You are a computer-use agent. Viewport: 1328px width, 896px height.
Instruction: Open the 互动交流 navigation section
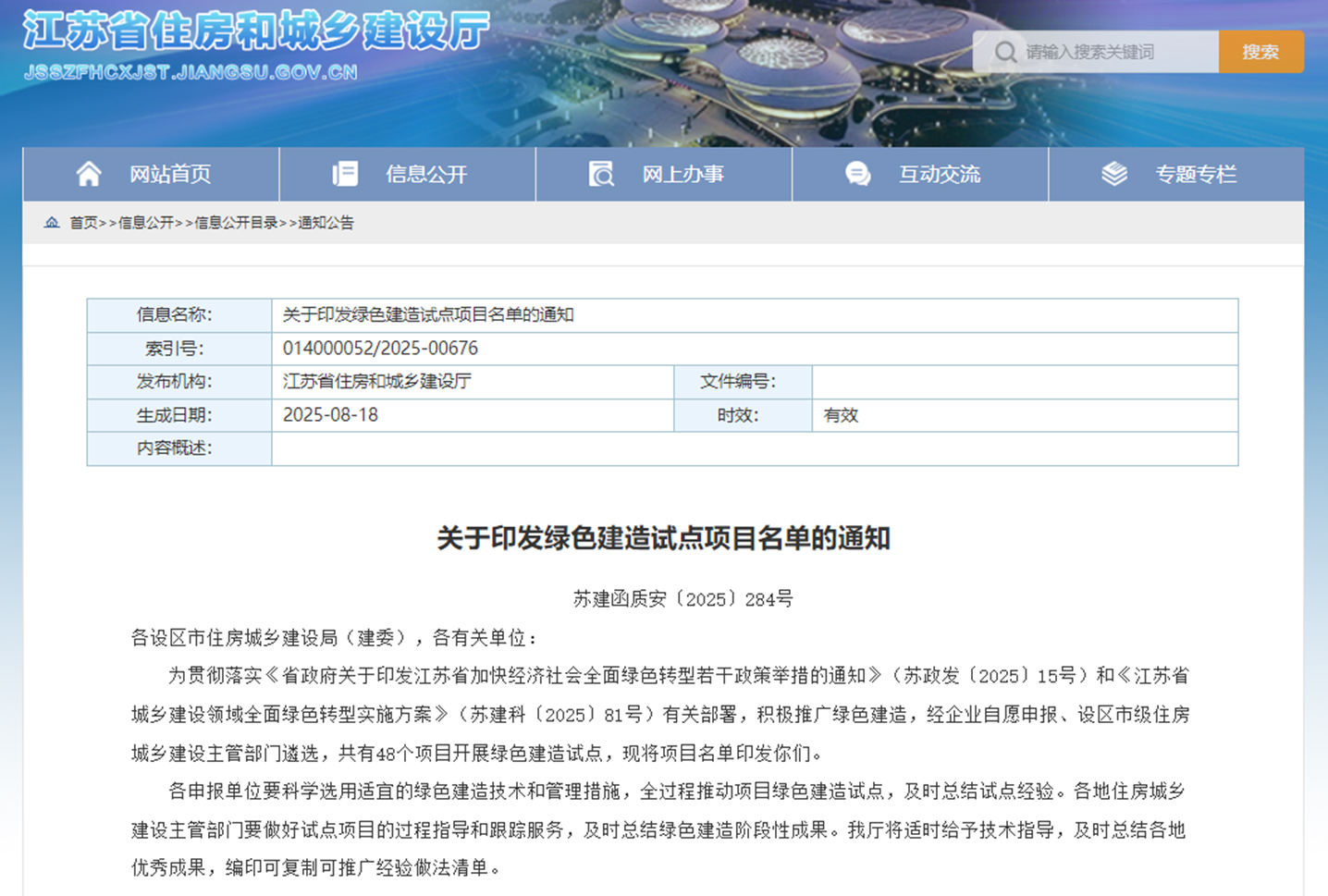[940, 174]
